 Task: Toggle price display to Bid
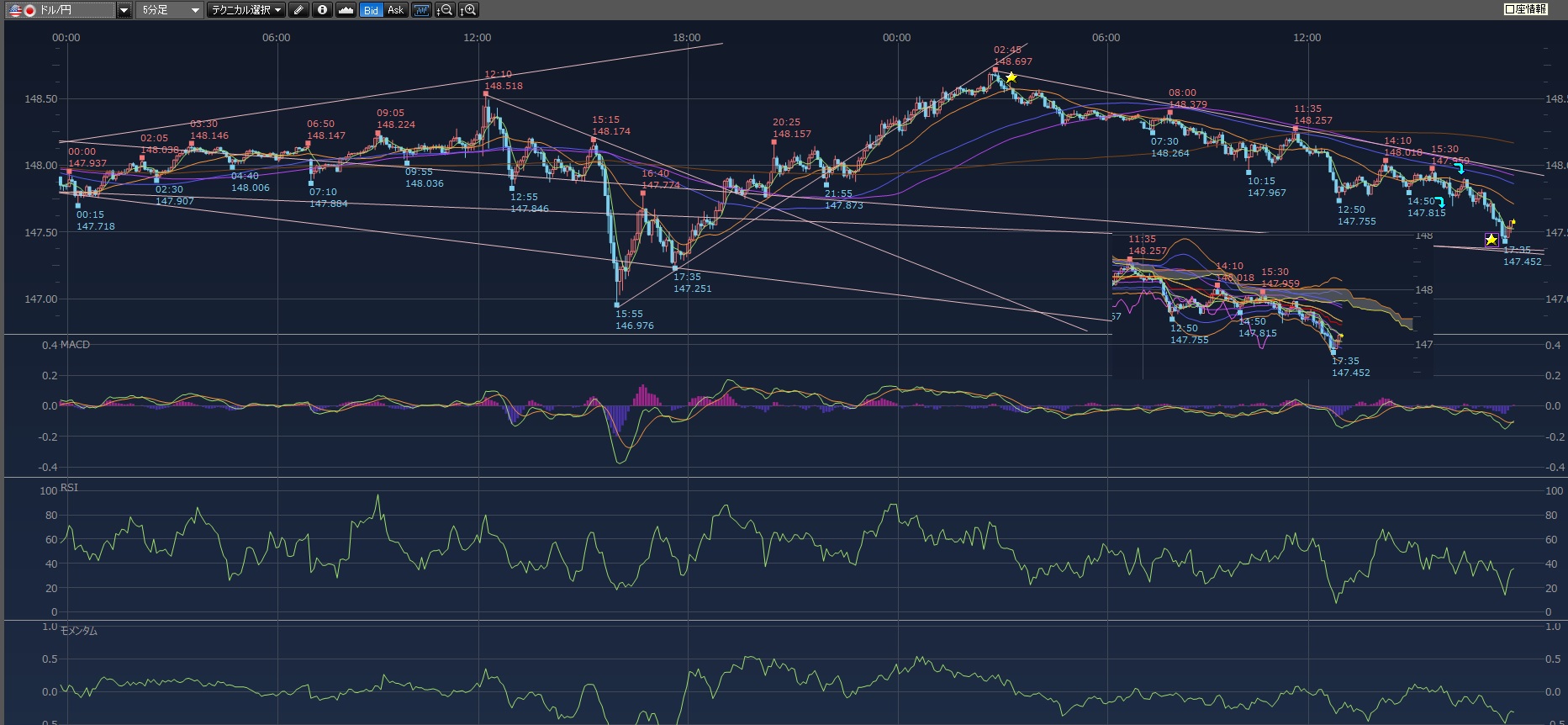(x=371, y=10)
